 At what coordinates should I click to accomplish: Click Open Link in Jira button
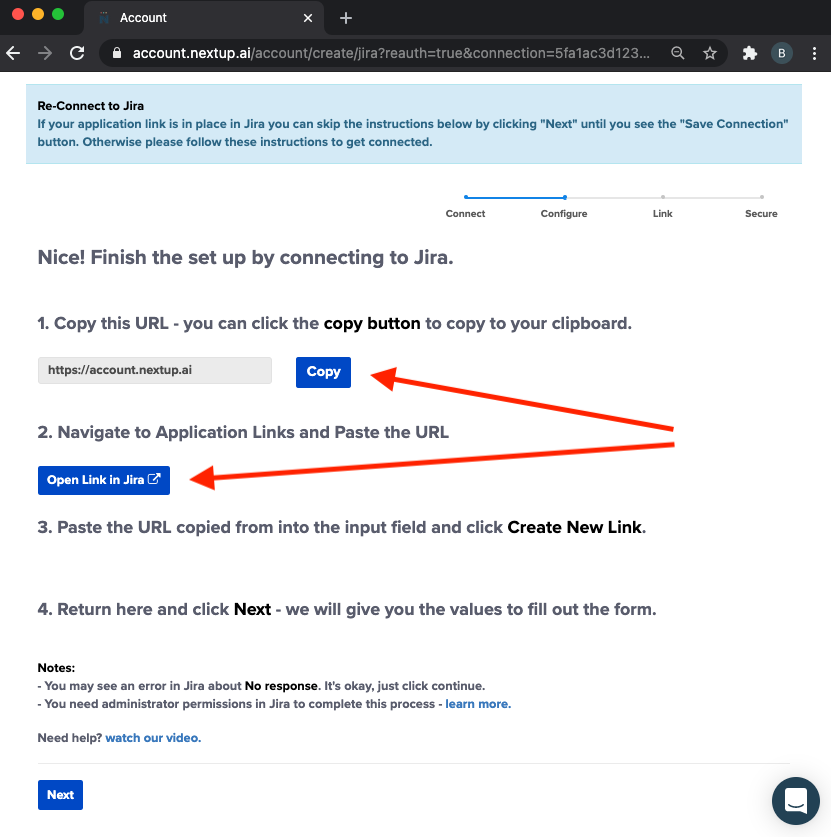(x=104, y=480)
